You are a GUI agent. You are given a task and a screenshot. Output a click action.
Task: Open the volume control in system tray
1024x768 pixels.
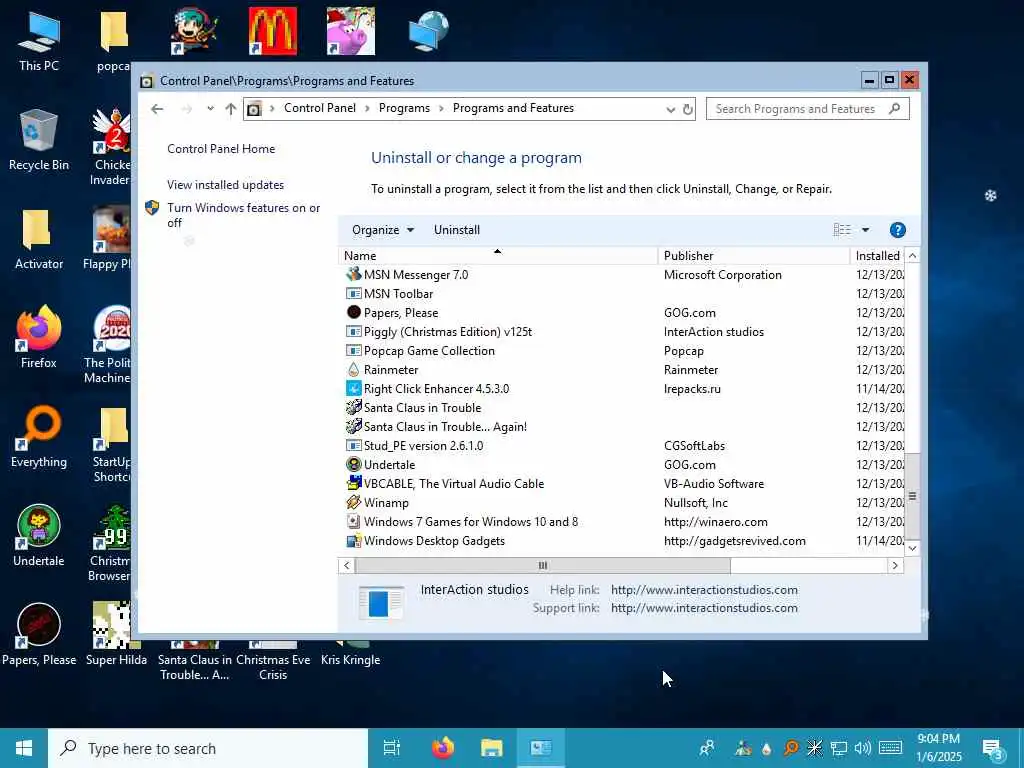[x=863, y=748]
